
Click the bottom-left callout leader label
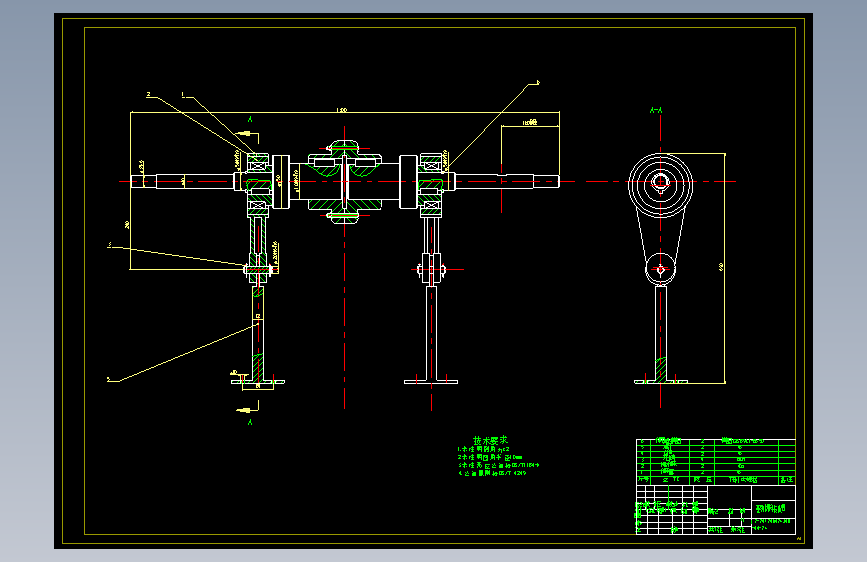(109, 379)
